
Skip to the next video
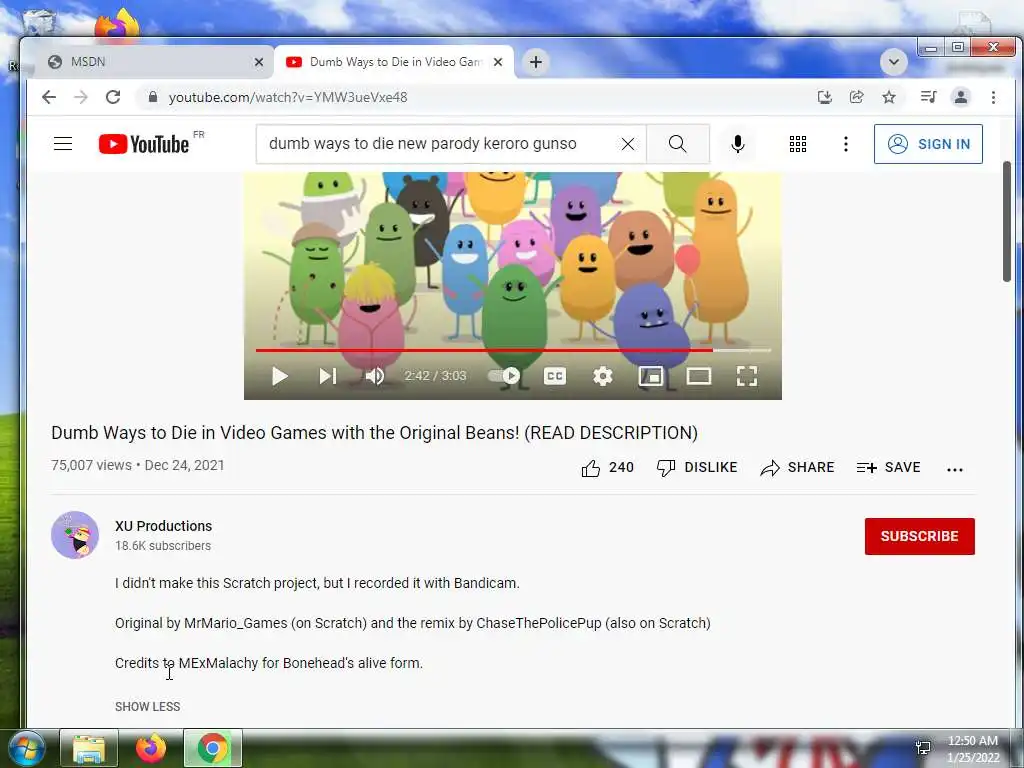328,376
